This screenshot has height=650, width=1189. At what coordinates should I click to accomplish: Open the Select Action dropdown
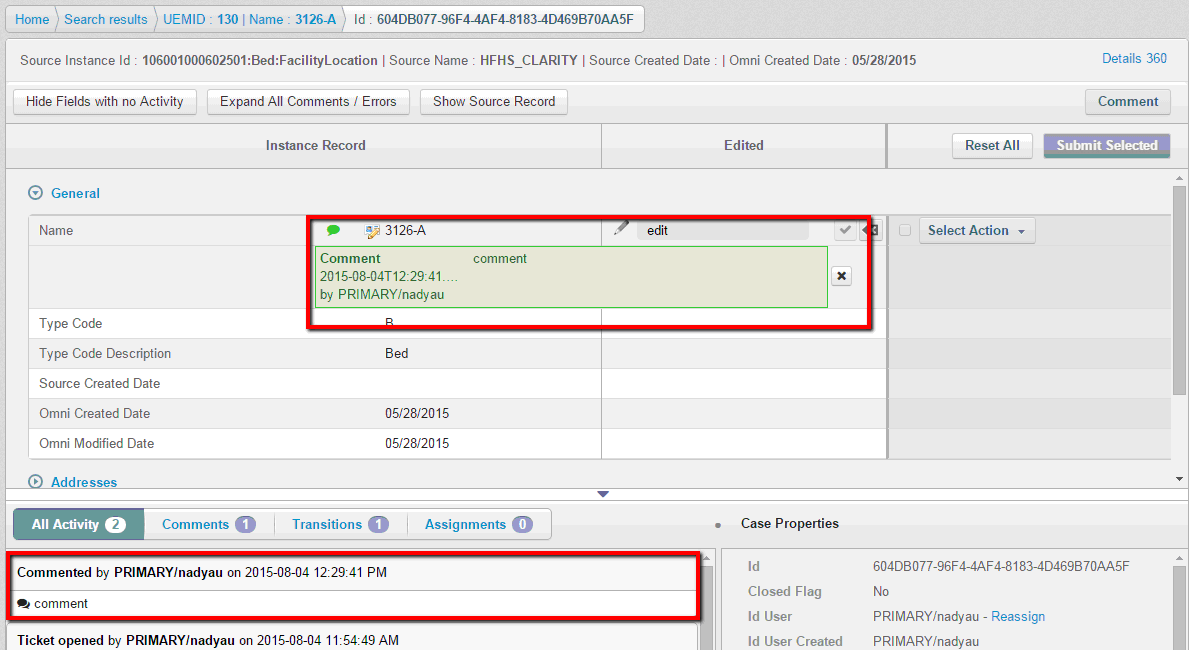point(976,231)
